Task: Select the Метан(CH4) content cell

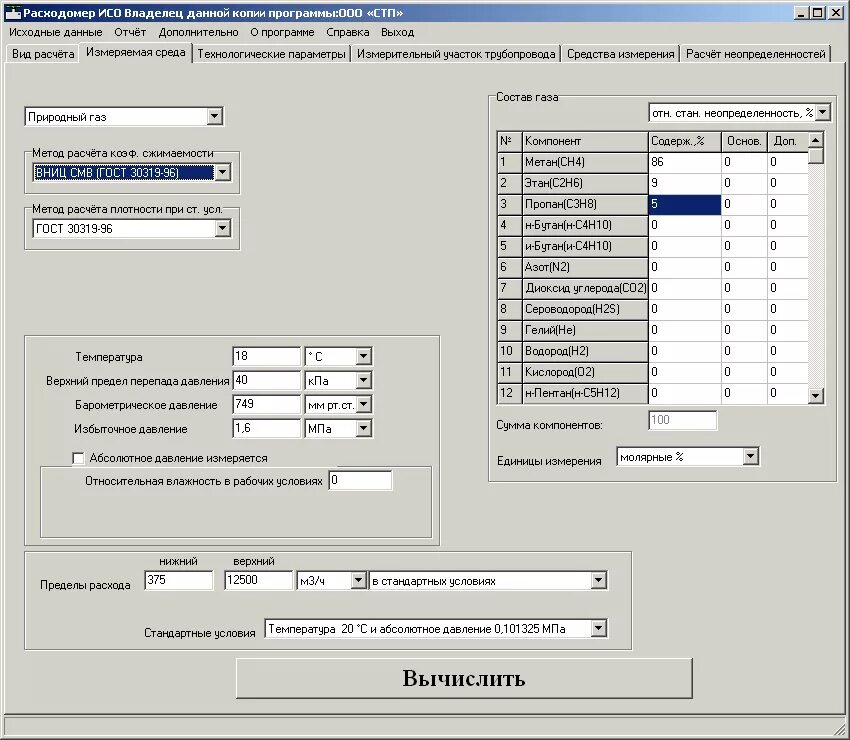Action: pyautogui.click(x=685, y=162)
